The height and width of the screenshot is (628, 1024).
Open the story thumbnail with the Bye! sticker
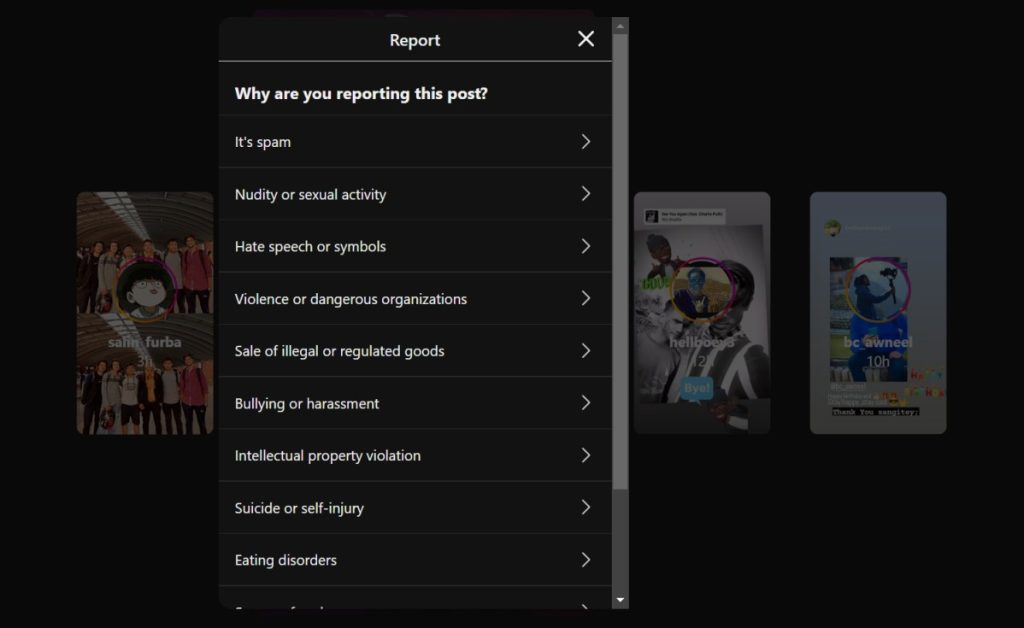click(x=702, y=313)
